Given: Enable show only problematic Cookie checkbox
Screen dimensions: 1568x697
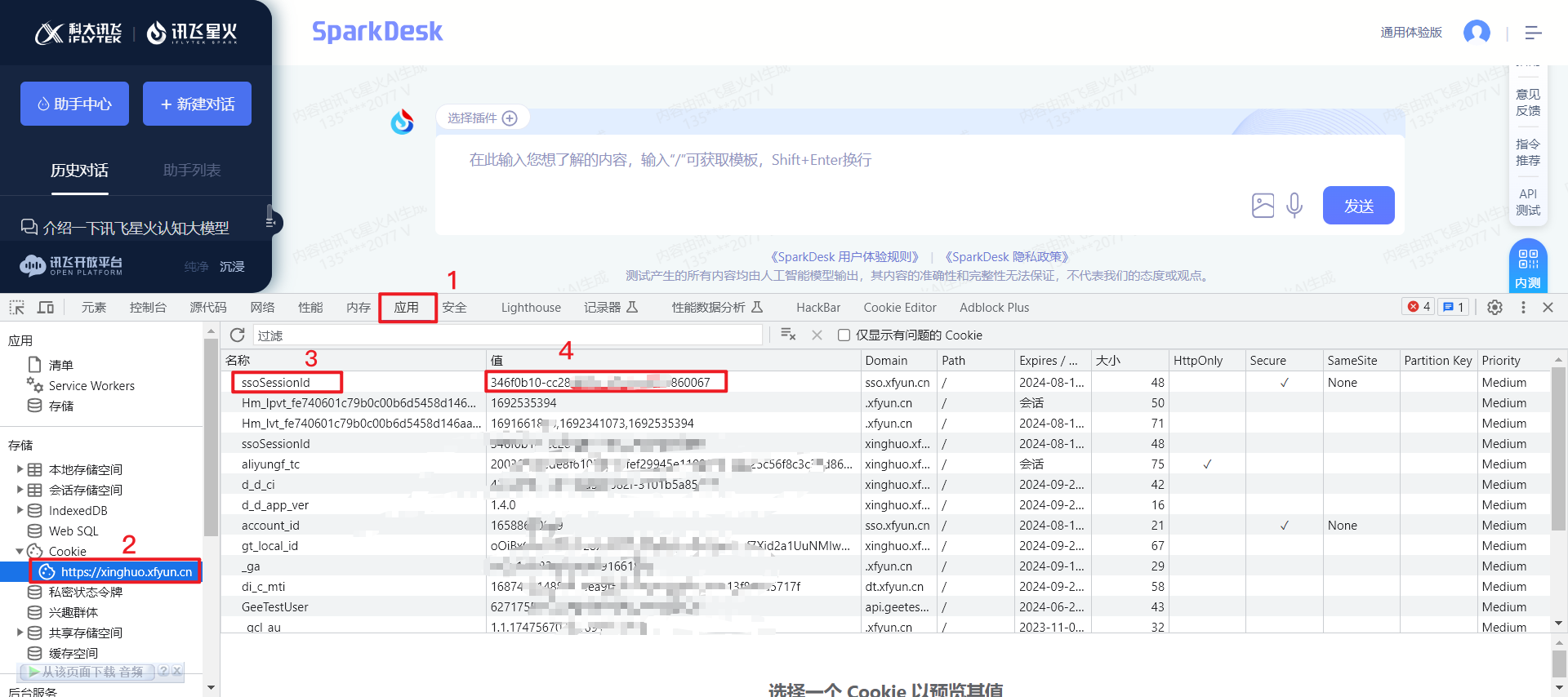Looking at the screenshot, I should coord(844,335).
